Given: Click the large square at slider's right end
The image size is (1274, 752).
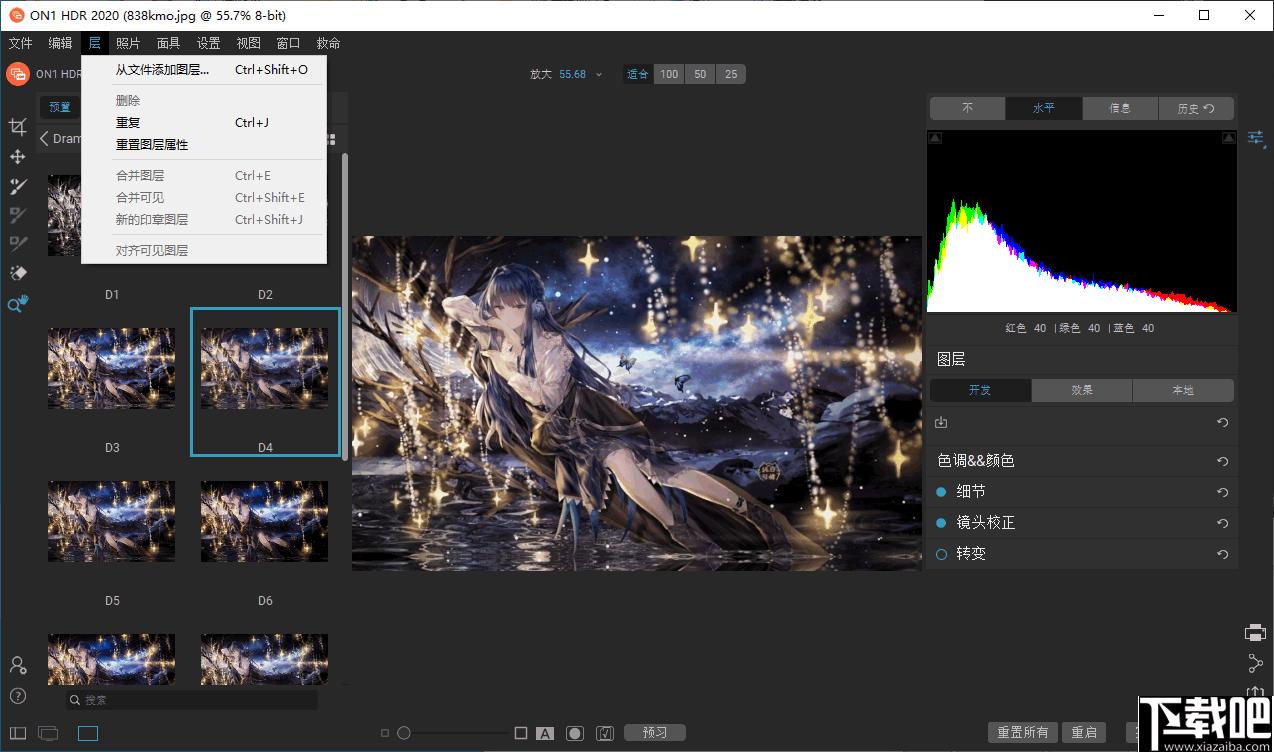Looking at the screenshot, I should click(x=521, y=733).
